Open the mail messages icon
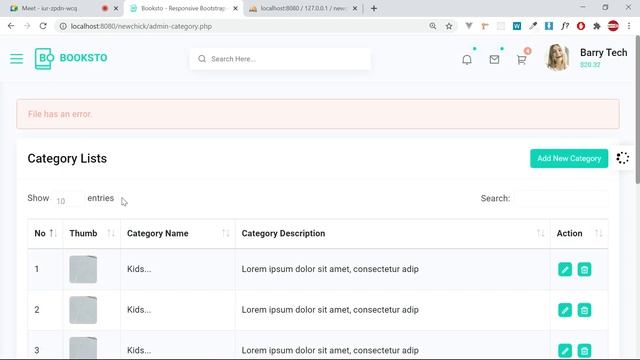Image resolution: width=640 pixels, height=360 pixels. tap(494, 60)
